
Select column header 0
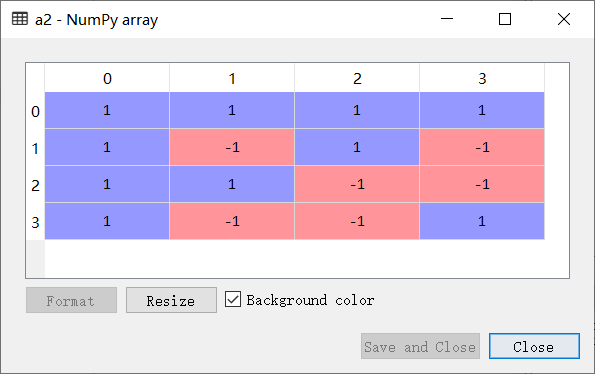pos(107,78)
